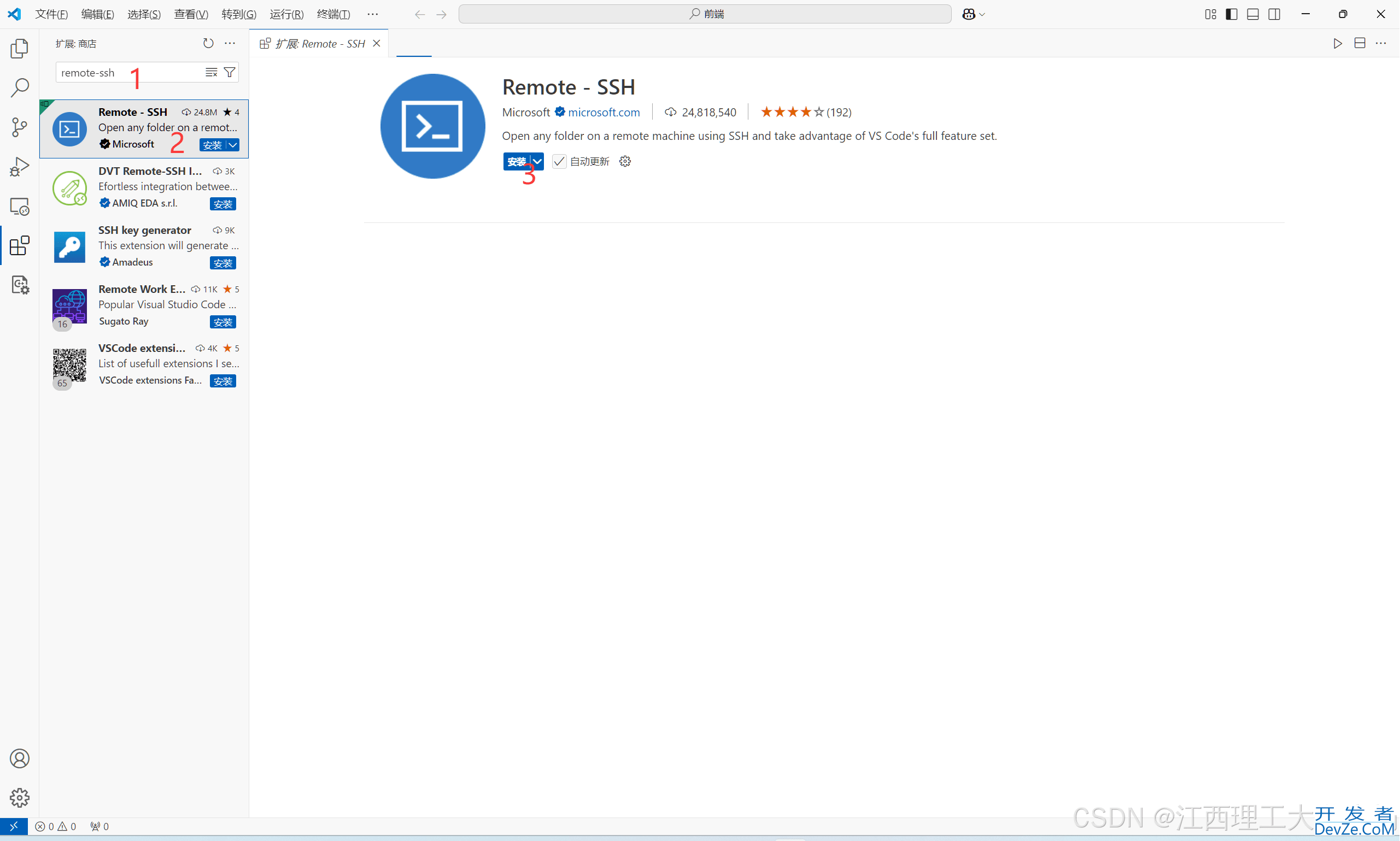This screenshot has height=841, width=1400.
Task: Customize layout icon in title bar
Action: (1210, 14)
